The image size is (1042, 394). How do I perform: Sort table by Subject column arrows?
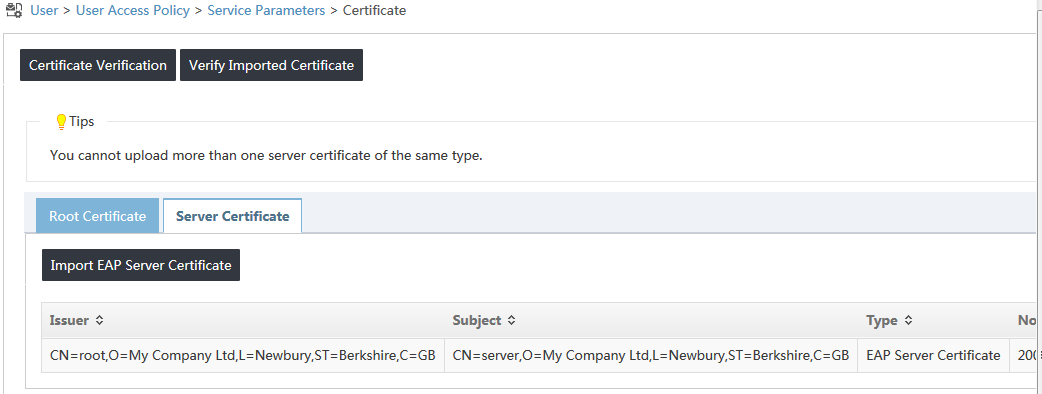coord(512,320)
